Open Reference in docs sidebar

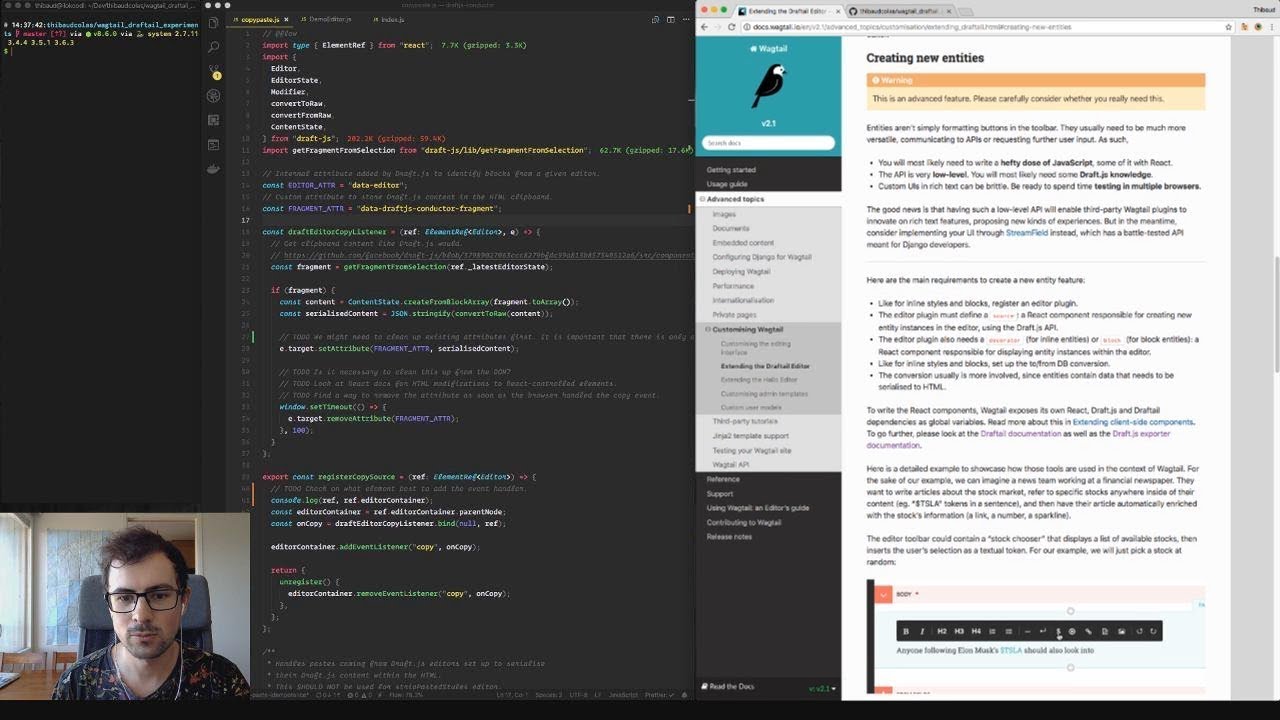click(x=723, y=479)
